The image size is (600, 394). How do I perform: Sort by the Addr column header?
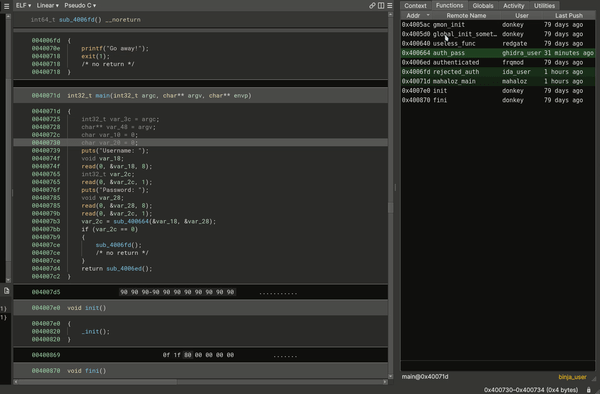416,15
